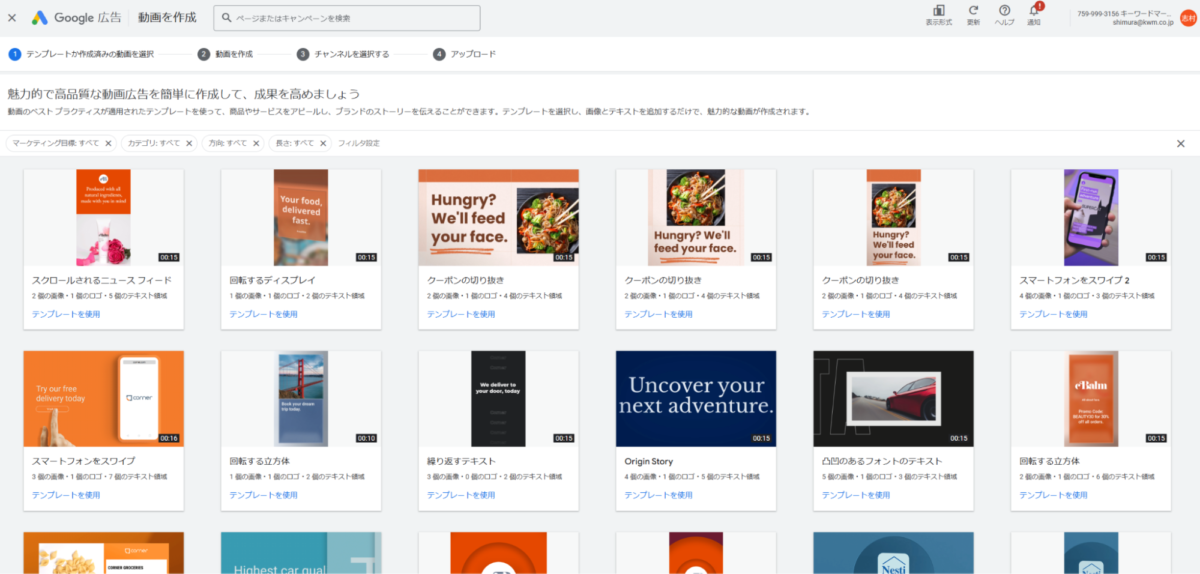Use template for 繰り返すテキスト
1200x574 pixels.
coord(461,495)
